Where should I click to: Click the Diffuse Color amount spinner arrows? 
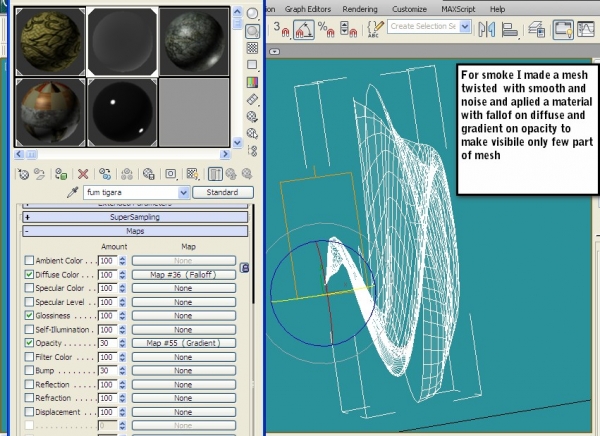[x=122, y=275]
